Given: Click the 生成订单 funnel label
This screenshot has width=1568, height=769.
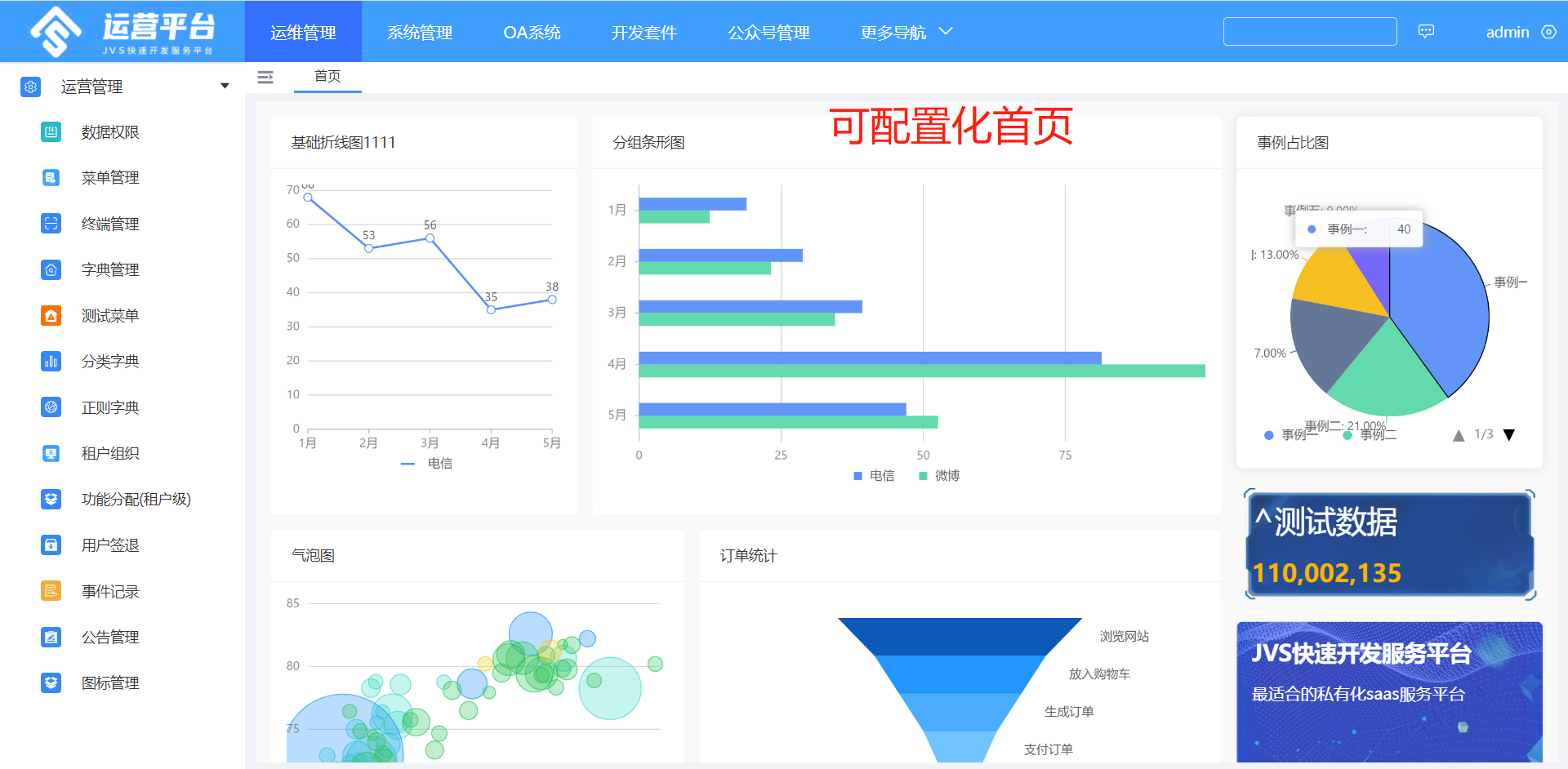Looking at the screenshot, I should coord(1069,711).
